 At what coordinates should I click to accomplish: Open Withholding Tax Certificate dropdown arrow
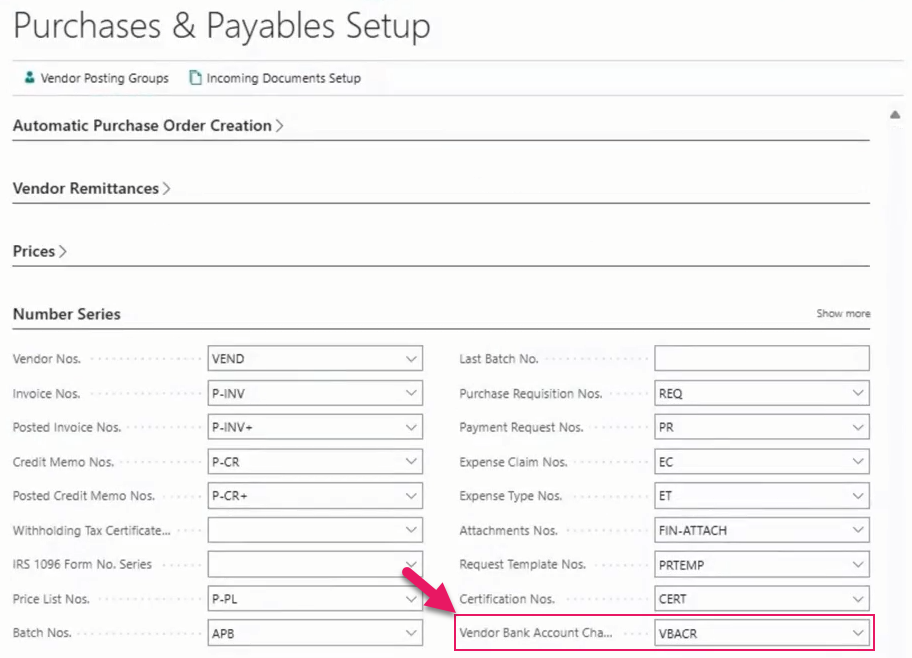pos(411,530)
